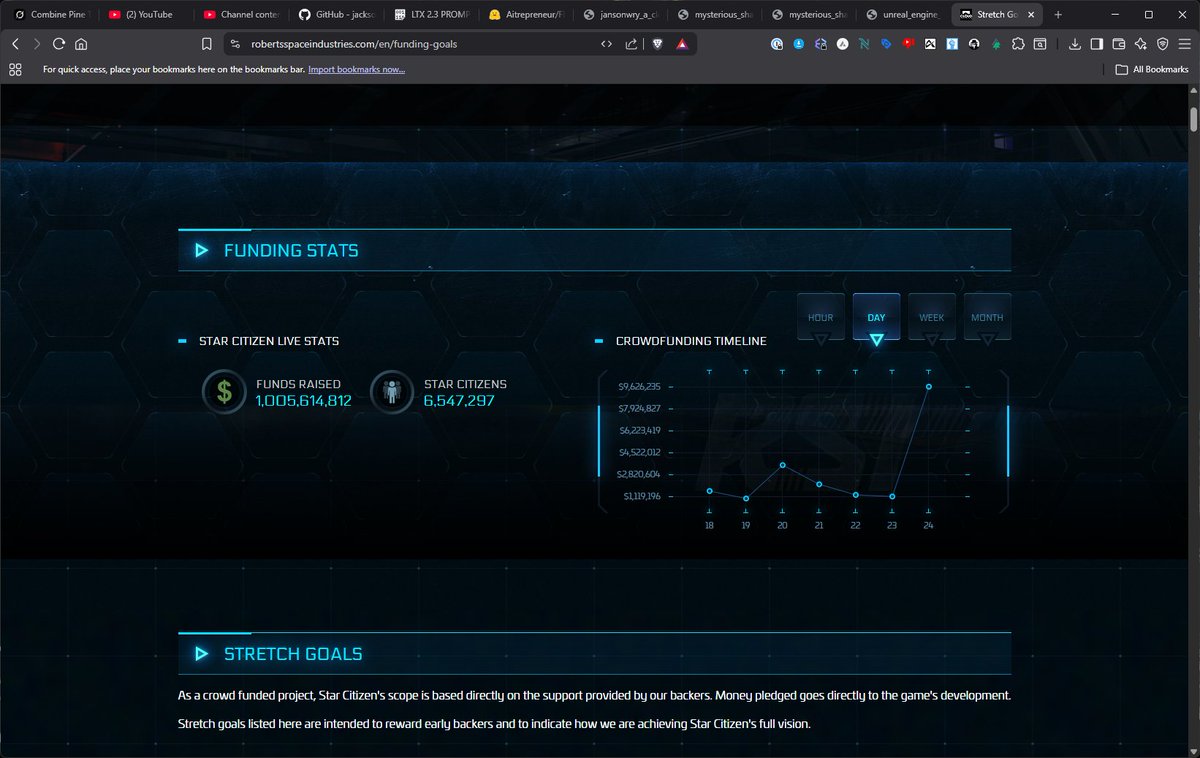Click the tab search window icon

click(x=1040, y=44)
